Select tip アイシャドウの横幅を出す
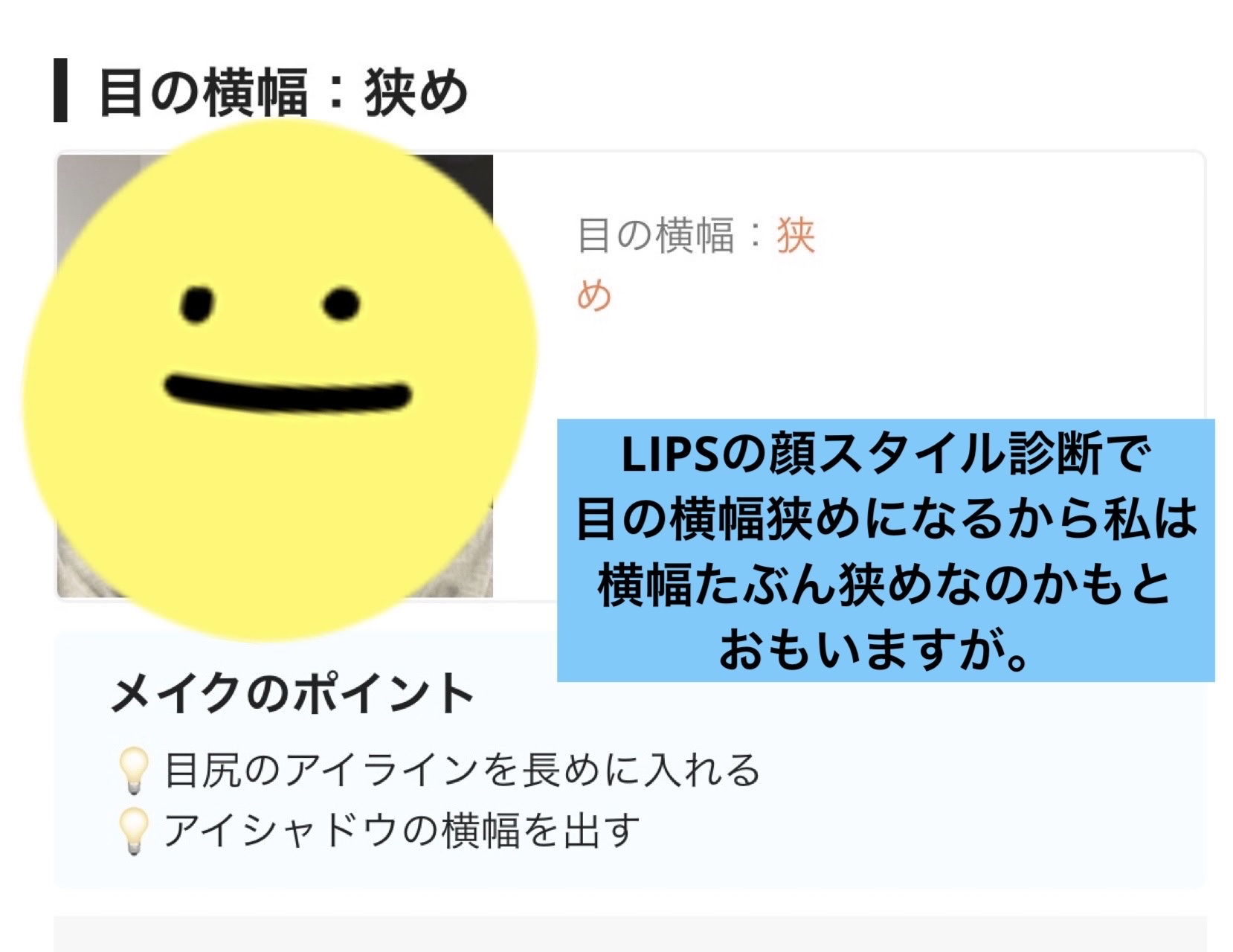The width and height of the screenshot is (1233, 952). (402, 831)
